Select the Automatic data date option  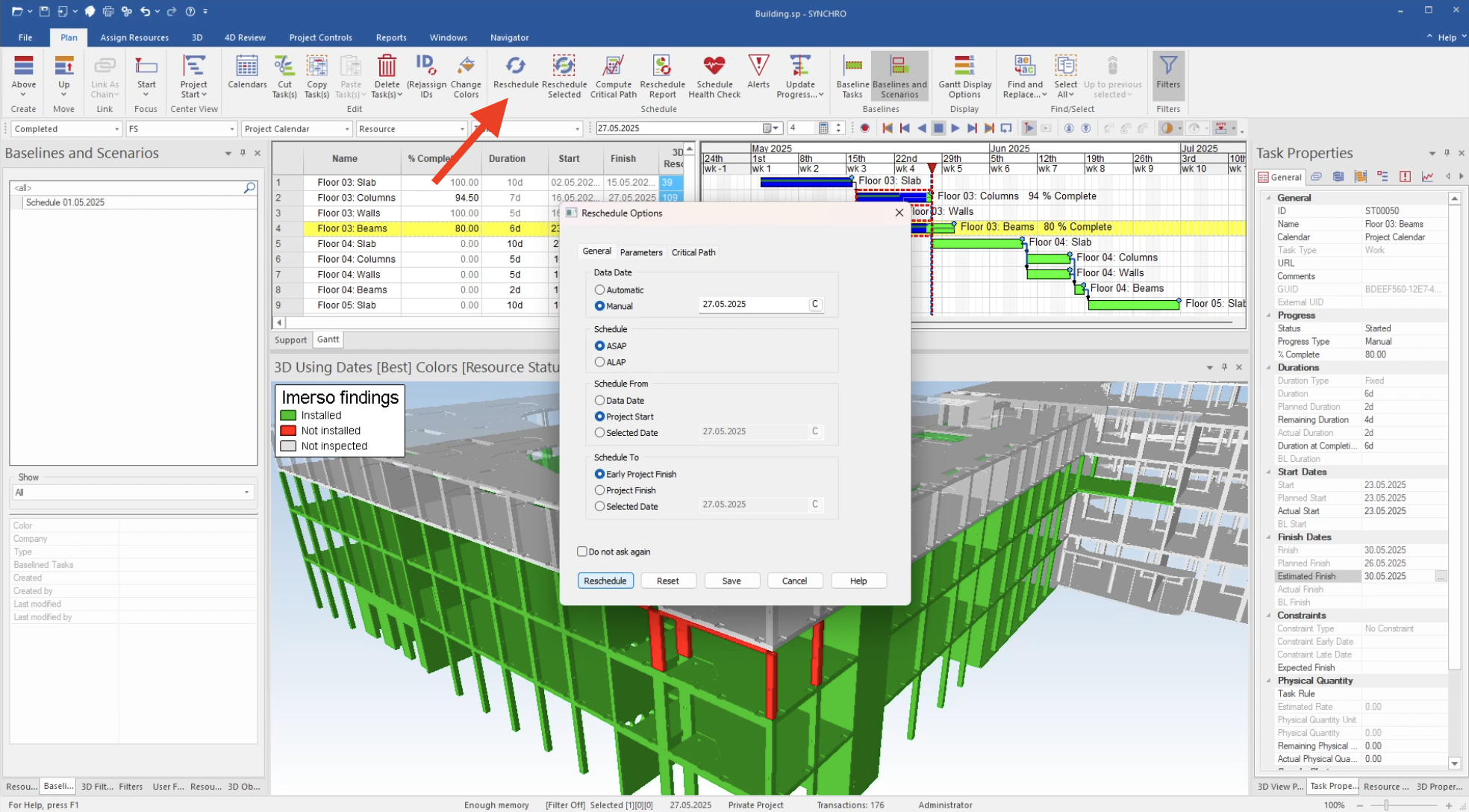pyautogui.click(x=599, y=290)
